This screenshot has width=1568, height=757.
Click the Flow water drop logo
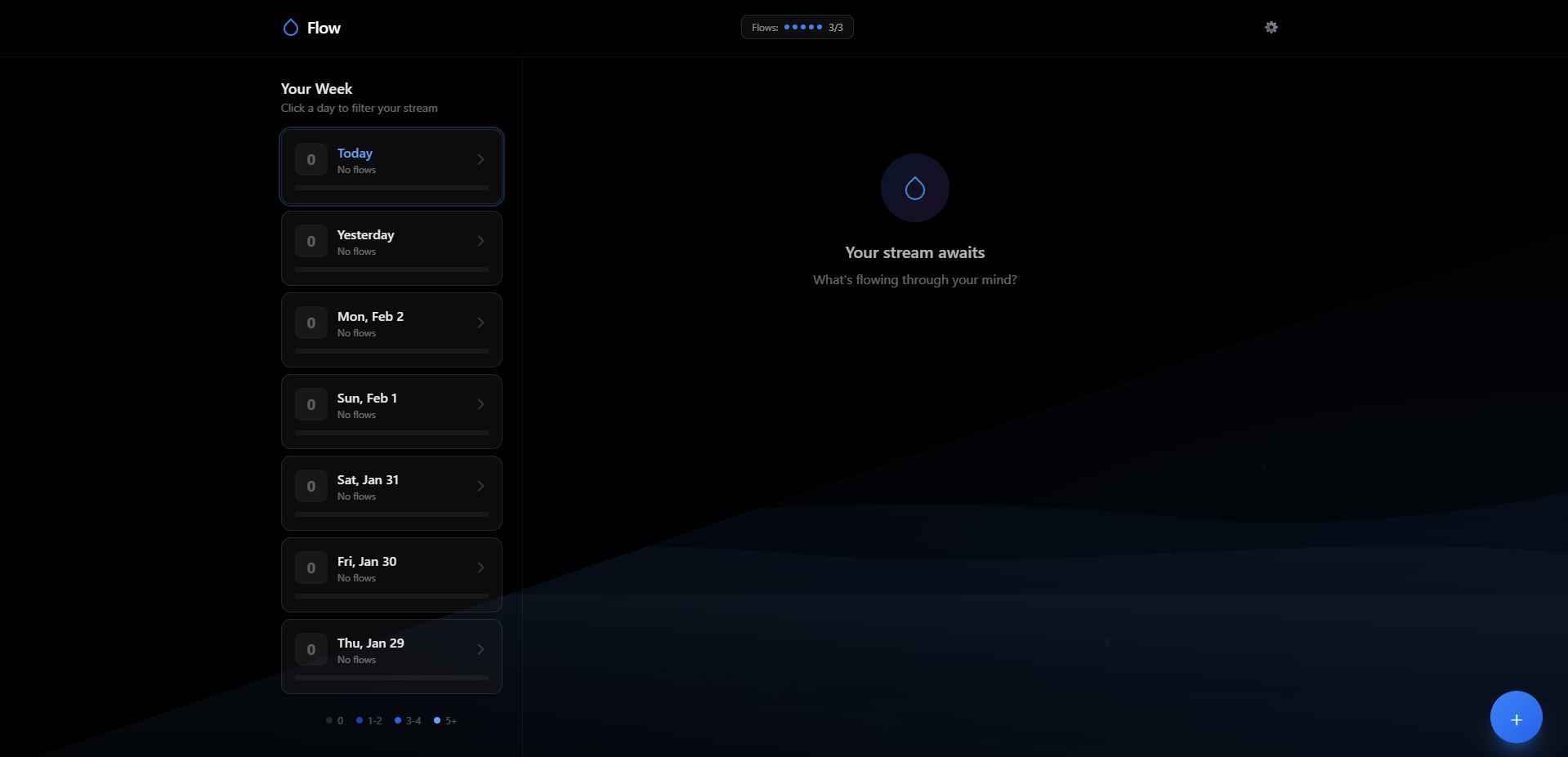291,28
